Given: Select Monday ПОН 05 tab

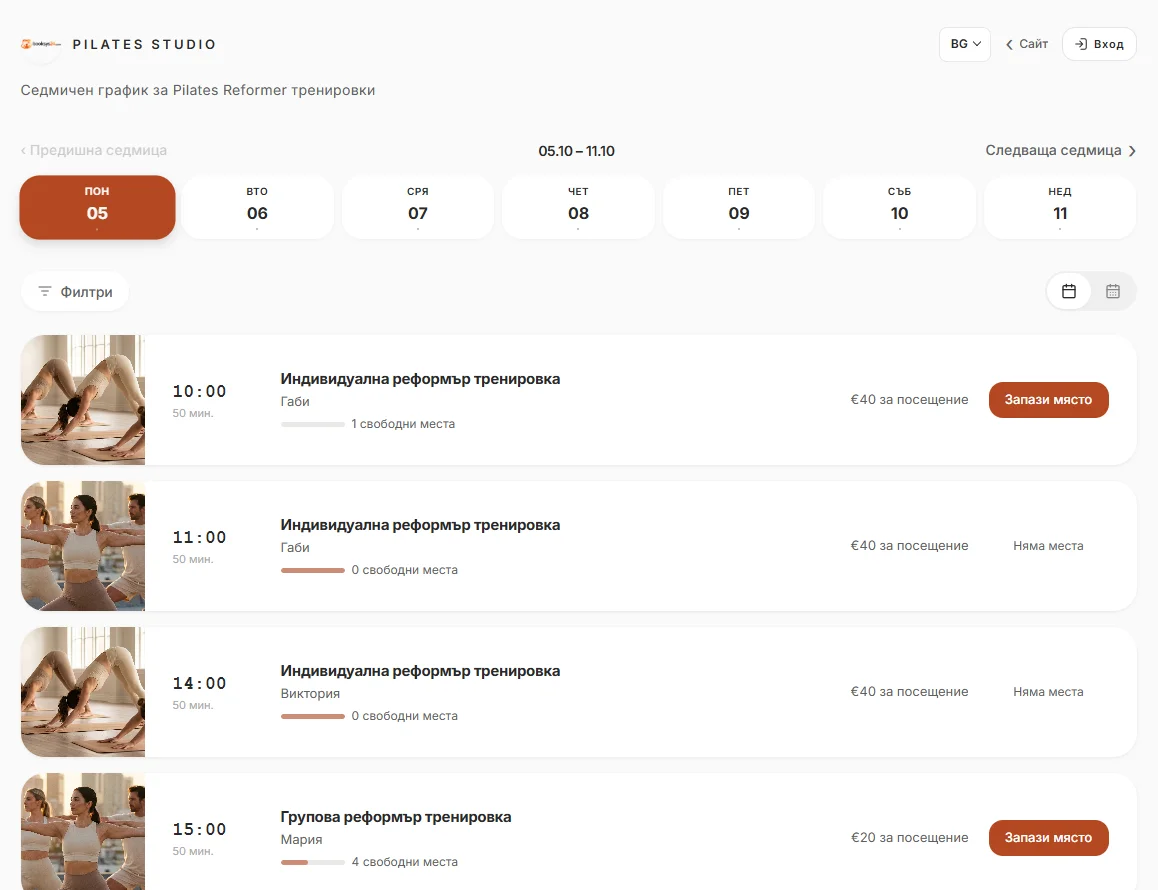Looking at the screenshot, I should [97, 208].
